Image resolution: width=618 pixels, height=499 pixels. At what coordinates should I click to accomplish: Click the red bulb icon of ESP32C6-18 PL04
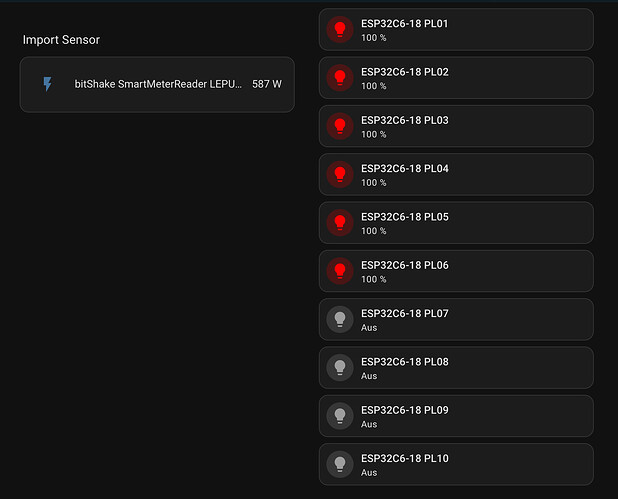(x=340, y=174)
